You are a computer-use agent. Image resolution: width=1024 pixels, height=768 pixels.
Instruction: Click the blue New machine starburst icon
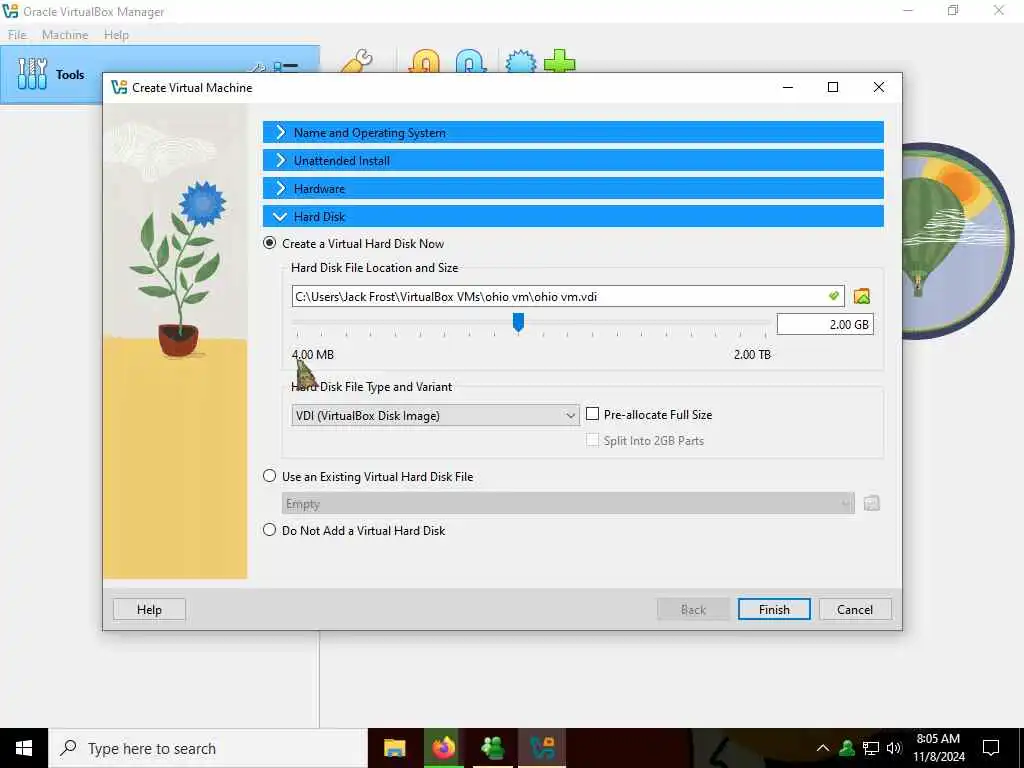[520, 61]
